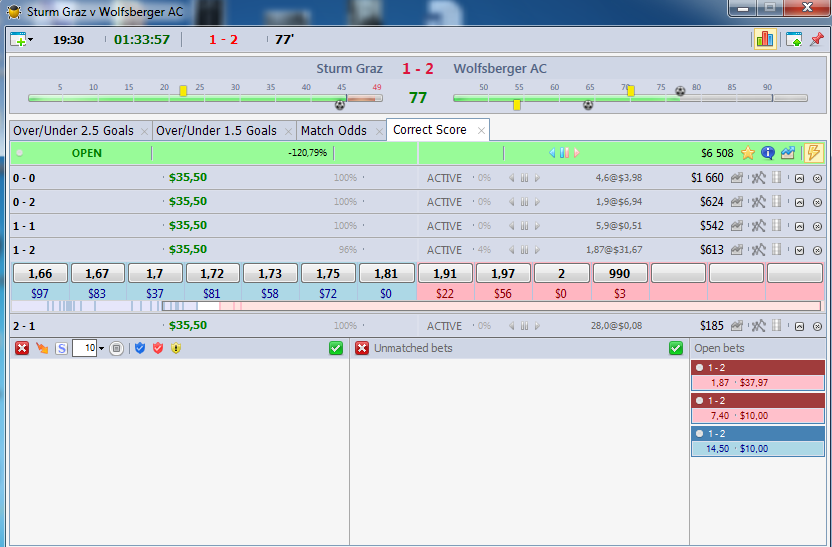This screenshot has width=832, height=547.
Task: Toggle the bar chart statistics icon
Action: tap(765, 39)
